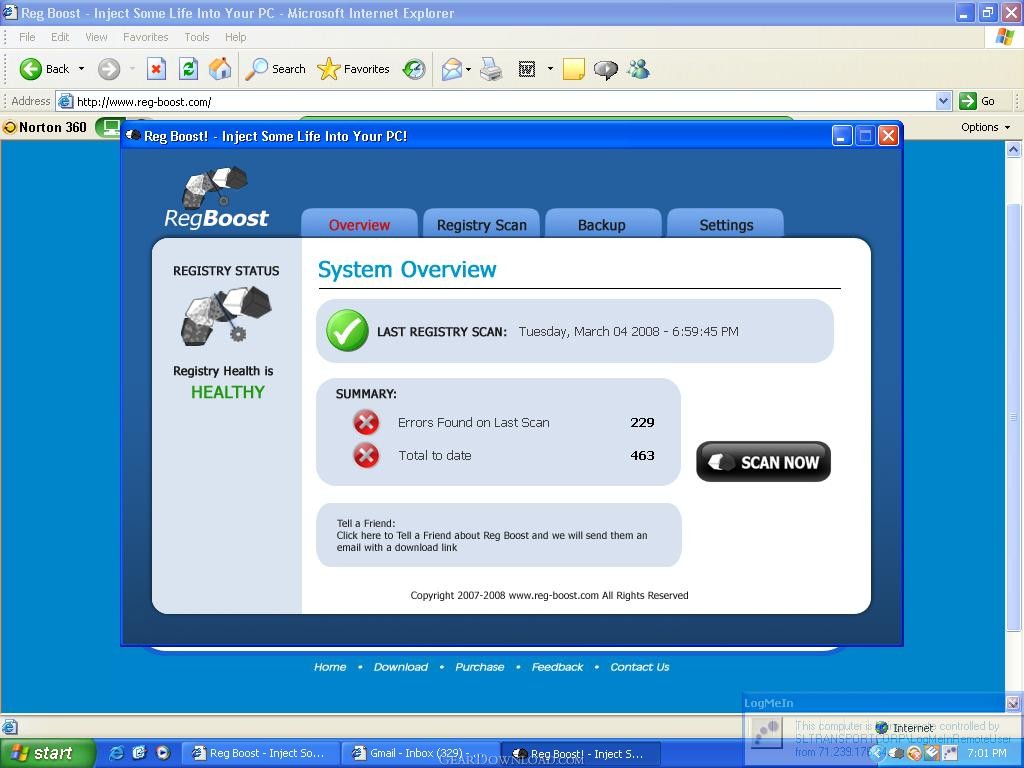The width and height of the screenshot is (1024, 768).
Task: Open the Edit menu
Action: [x=60, y=37]
